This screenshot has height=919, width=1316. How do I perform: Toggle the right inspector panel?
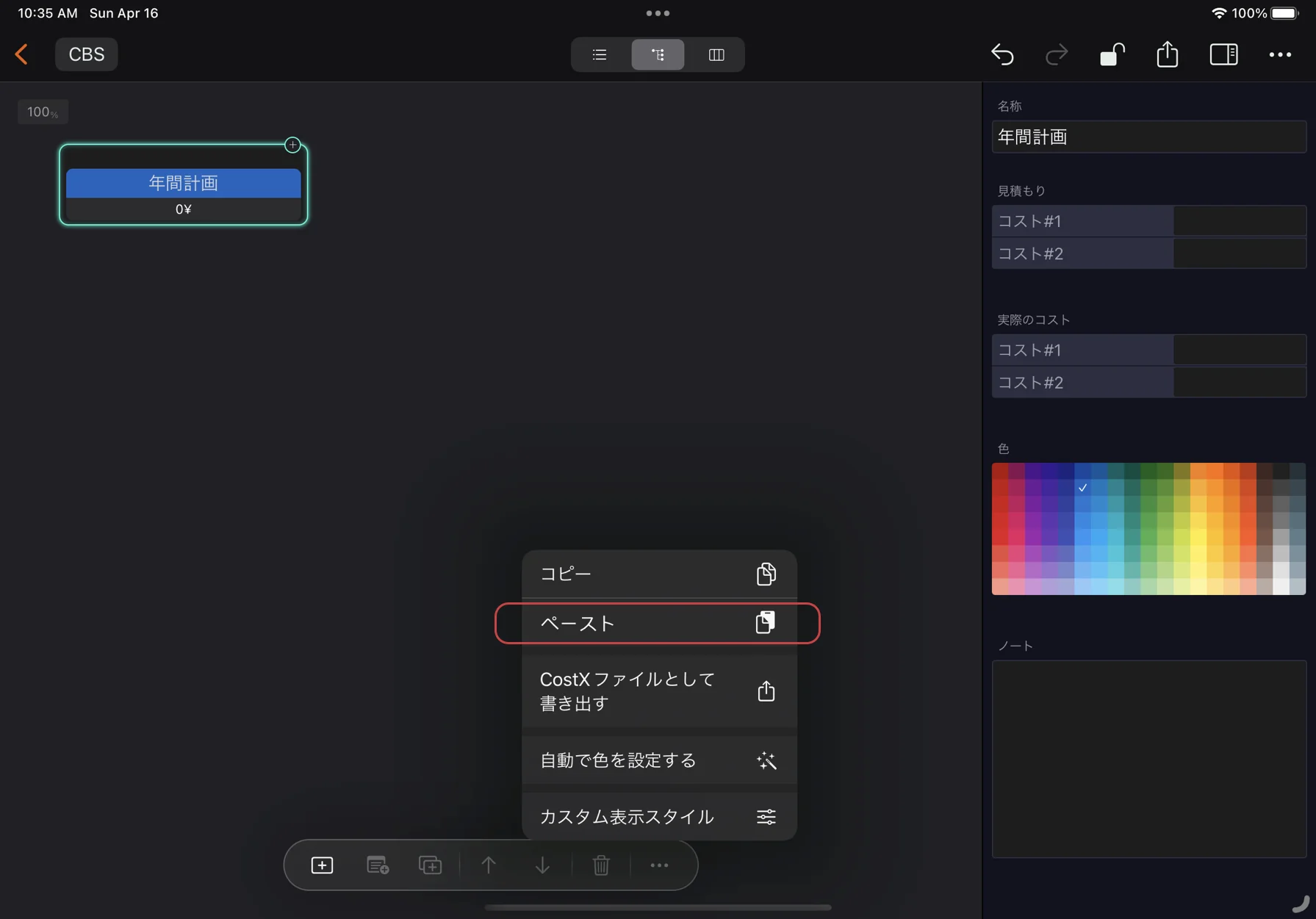(1223, 54)
